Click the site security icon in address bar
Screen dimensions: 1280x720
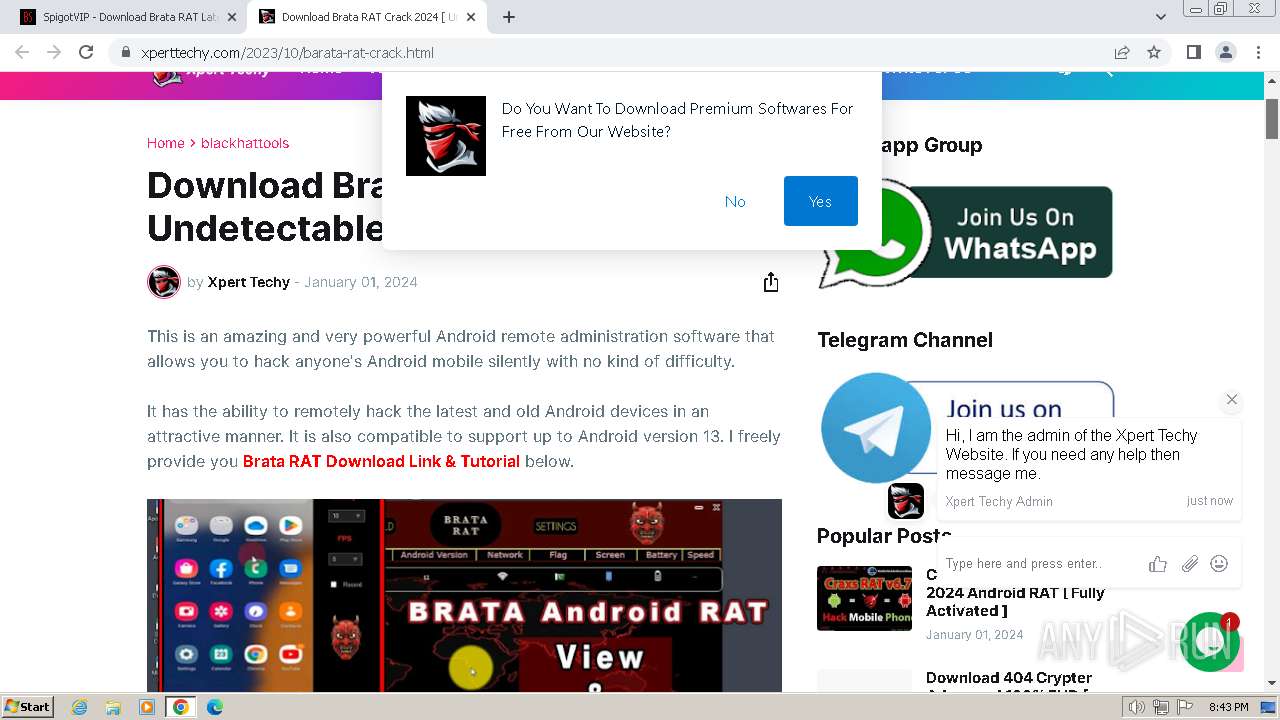125,53
